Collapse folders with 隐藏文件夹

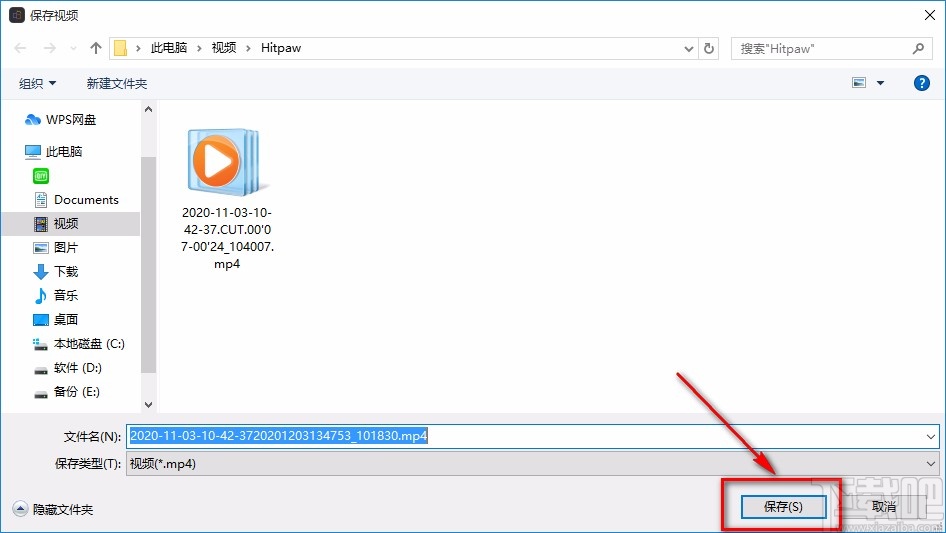tap(54, 509)
